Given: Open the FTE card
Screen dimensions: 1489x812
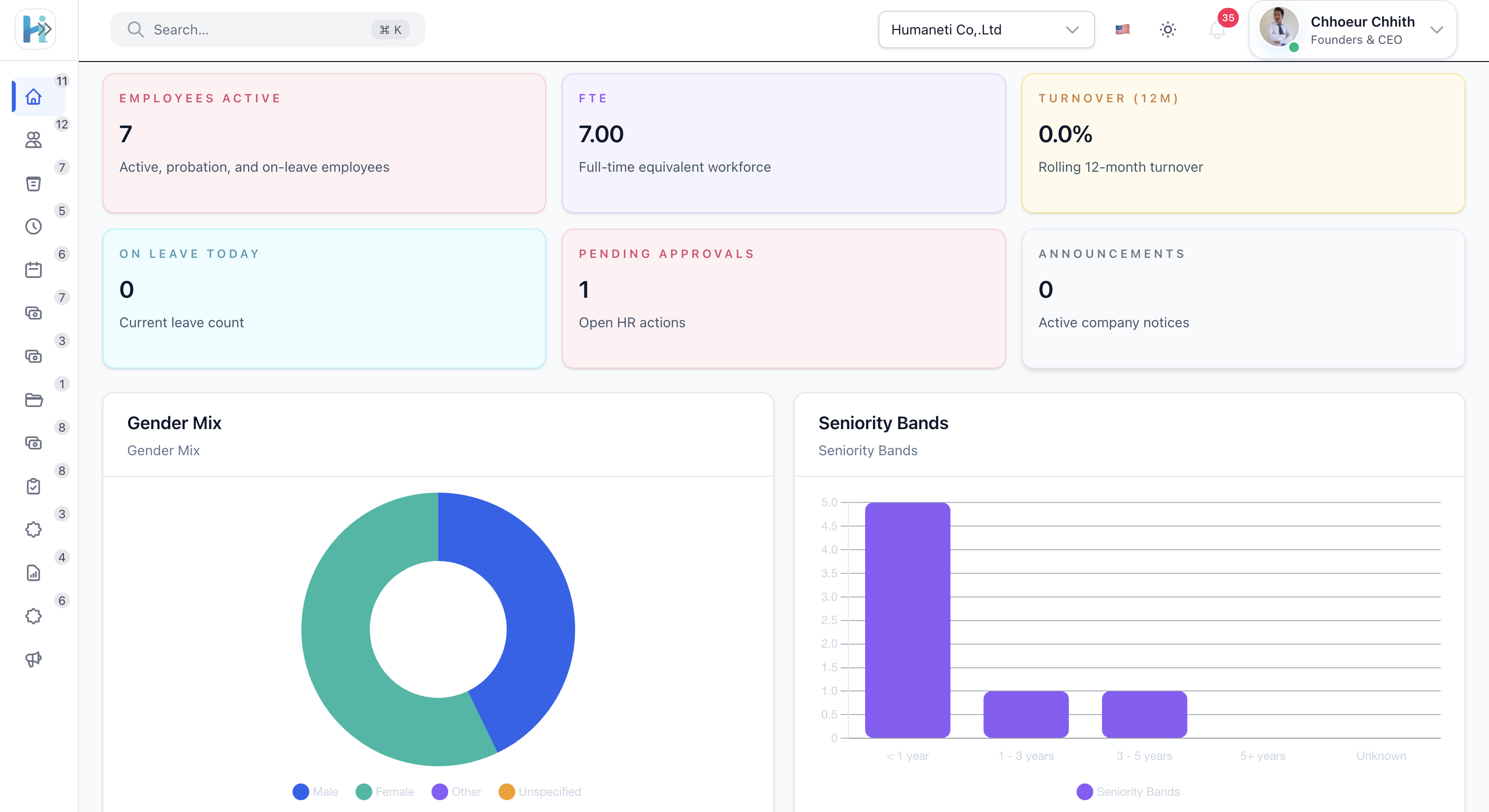Looking at the screenshot, I should (784, 143).
